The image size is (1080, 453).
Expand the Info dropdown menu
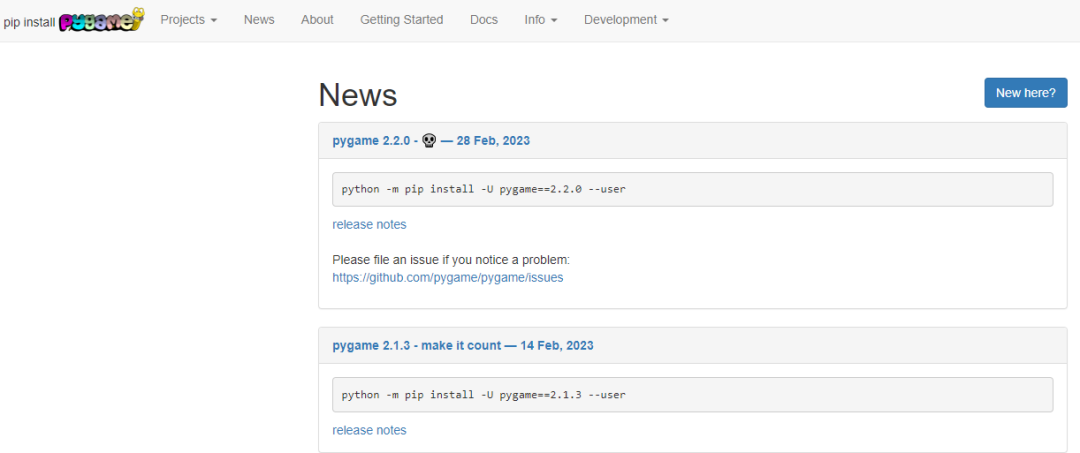(541, 20)
